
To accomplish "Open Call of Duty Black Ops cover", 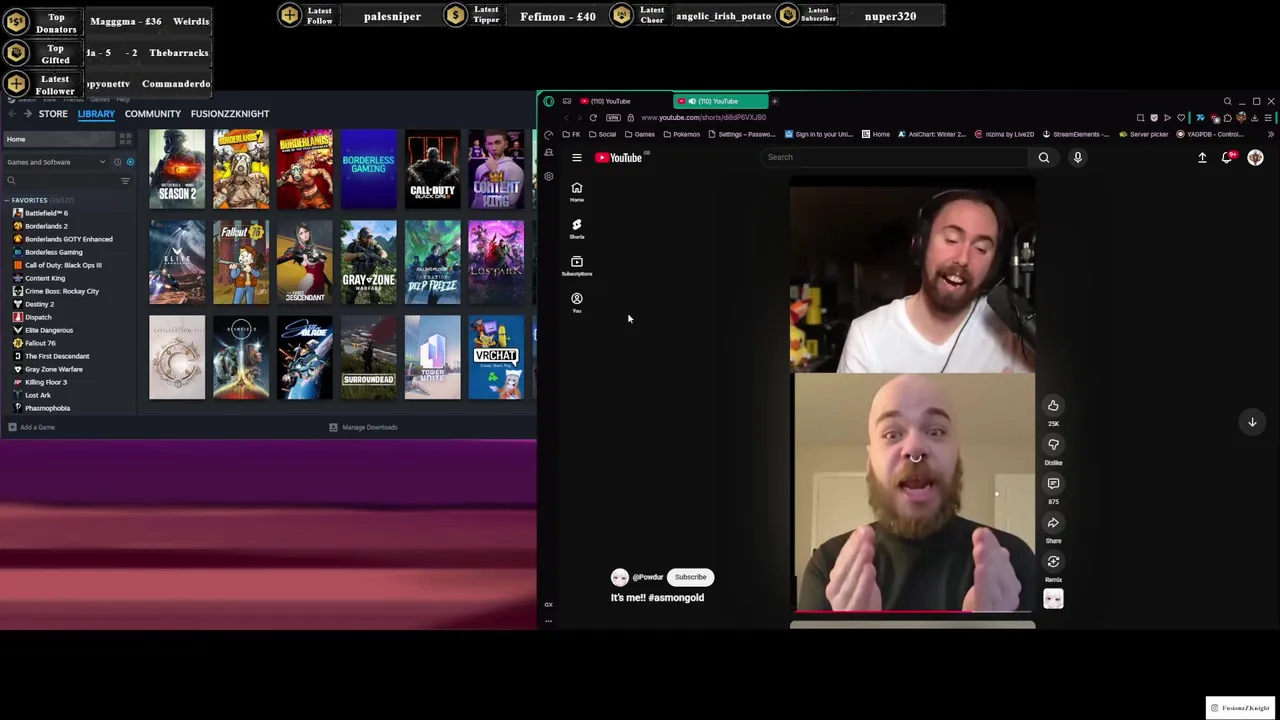I will click(432, 169).
